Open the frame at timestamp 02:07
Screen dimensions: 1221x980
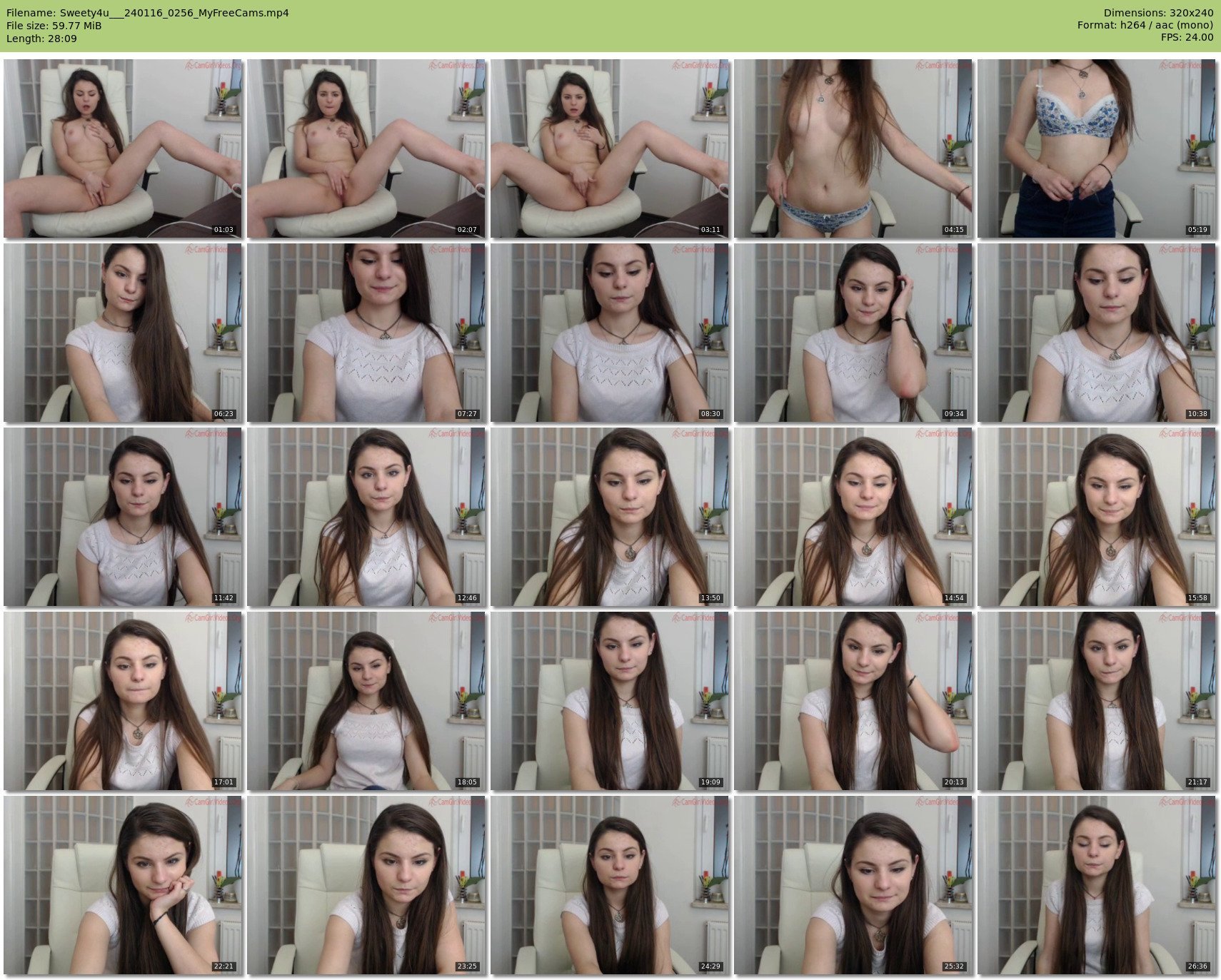click(x=366, y=148)
